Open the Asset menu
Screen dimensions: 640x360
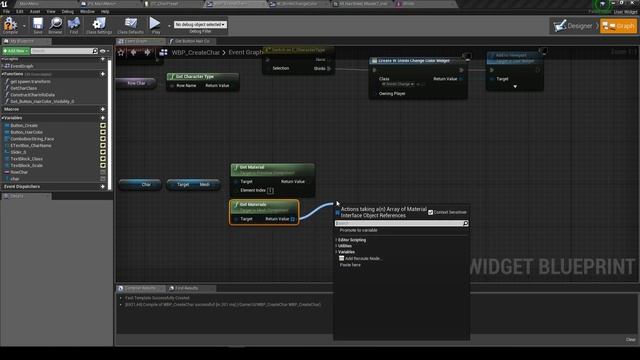[35, 11]
